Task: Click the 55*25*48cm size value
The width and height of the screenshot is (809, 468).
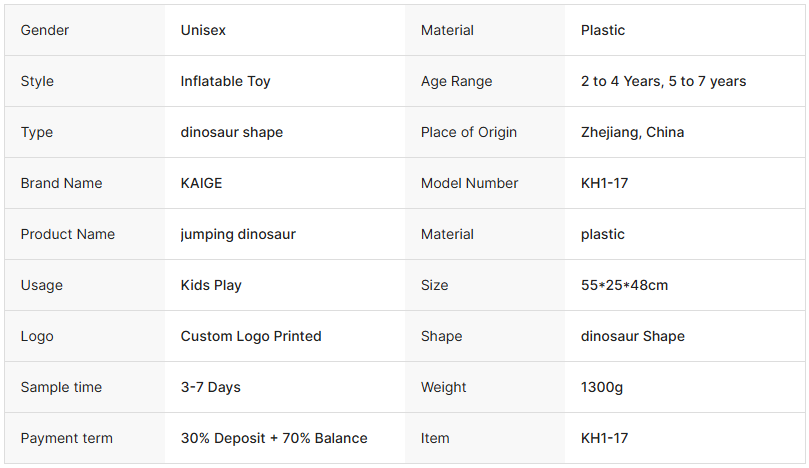Action: pyautogui.click(x=624, y=285)
